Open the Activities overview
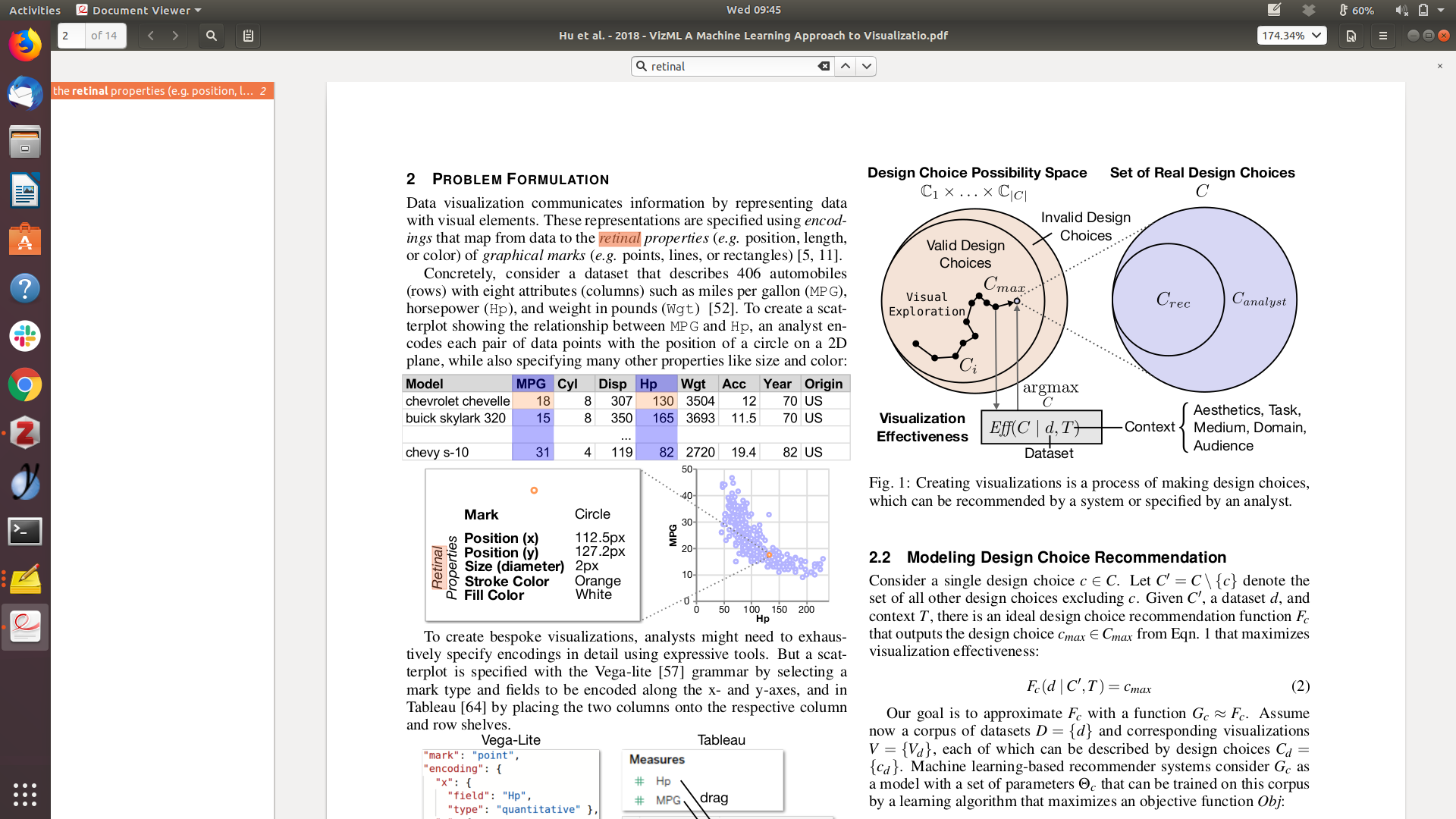 click(x=34, y=10)
